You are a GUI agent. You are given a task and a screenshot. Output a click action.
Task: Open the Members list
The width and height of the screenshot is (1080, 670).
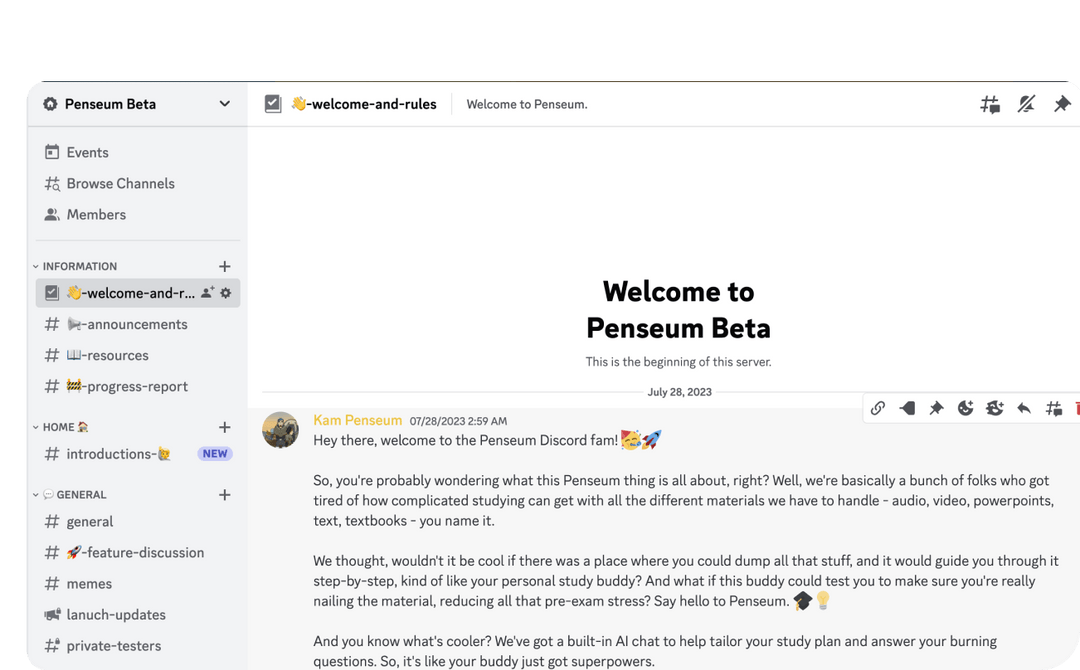click(x=96, y=214)
